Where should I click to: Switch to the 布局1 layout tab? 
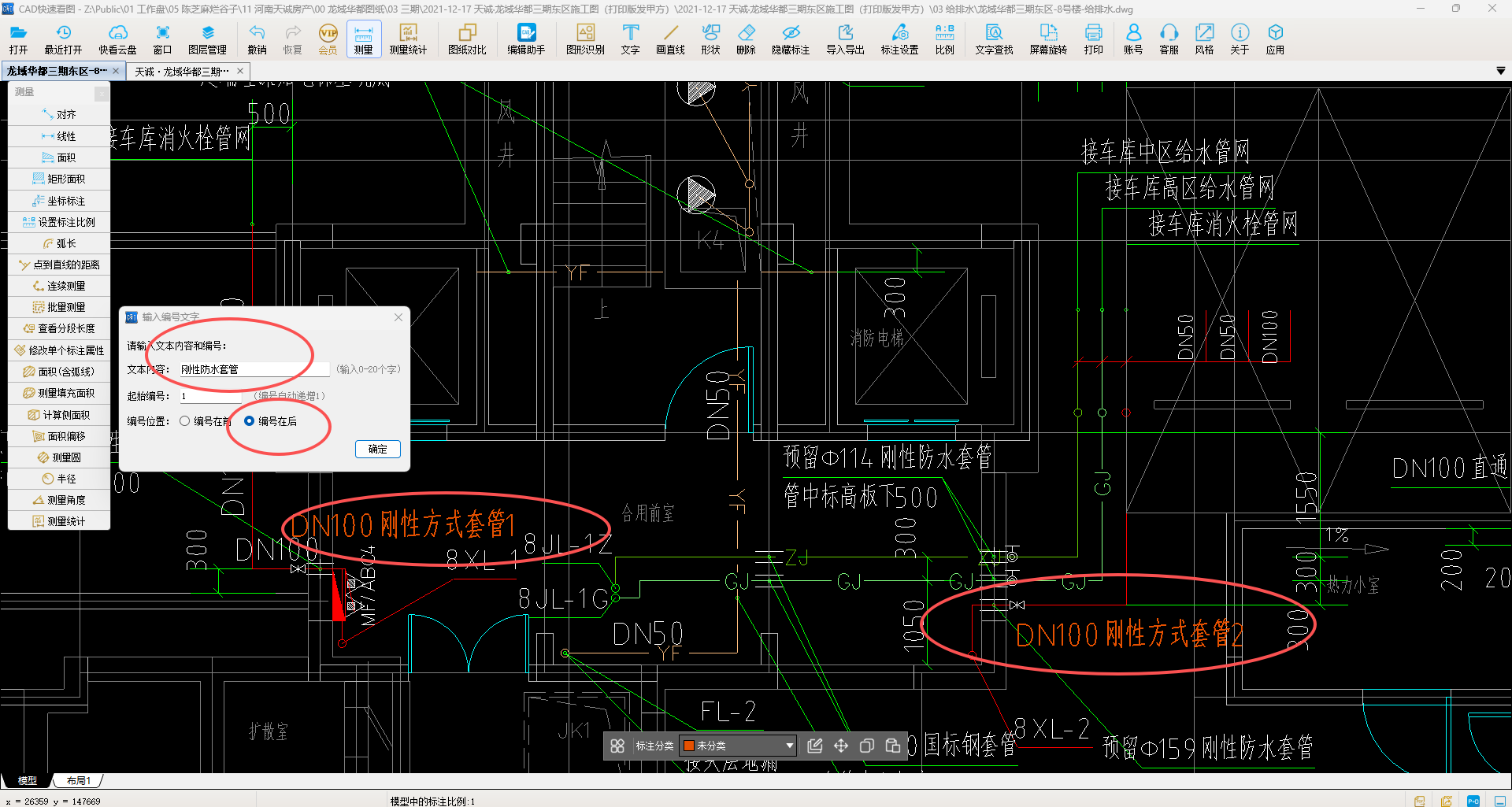tap(78, 781)
